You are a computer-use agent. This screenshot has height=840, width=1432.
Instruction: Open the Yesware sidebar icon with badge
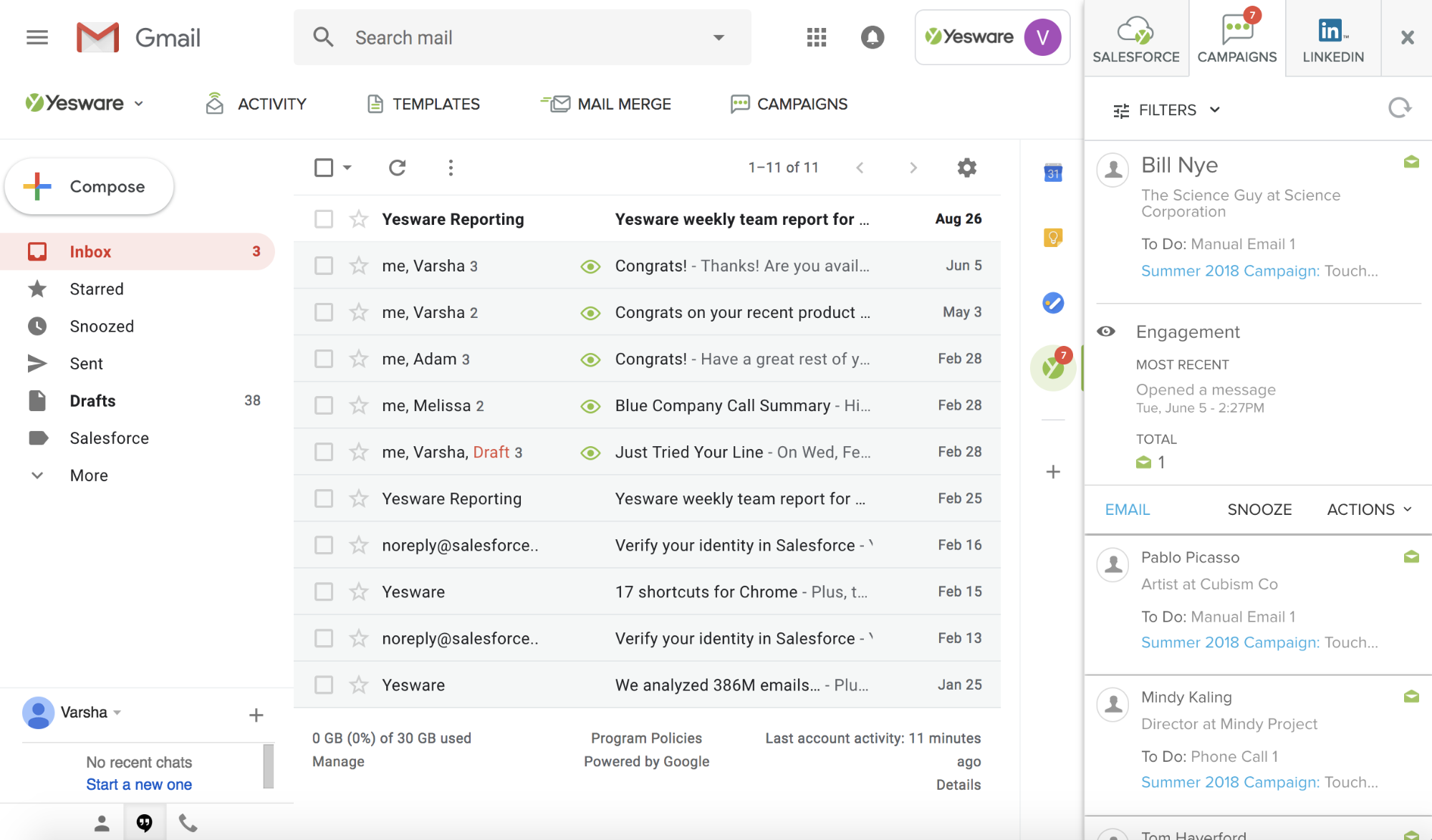1052,368
